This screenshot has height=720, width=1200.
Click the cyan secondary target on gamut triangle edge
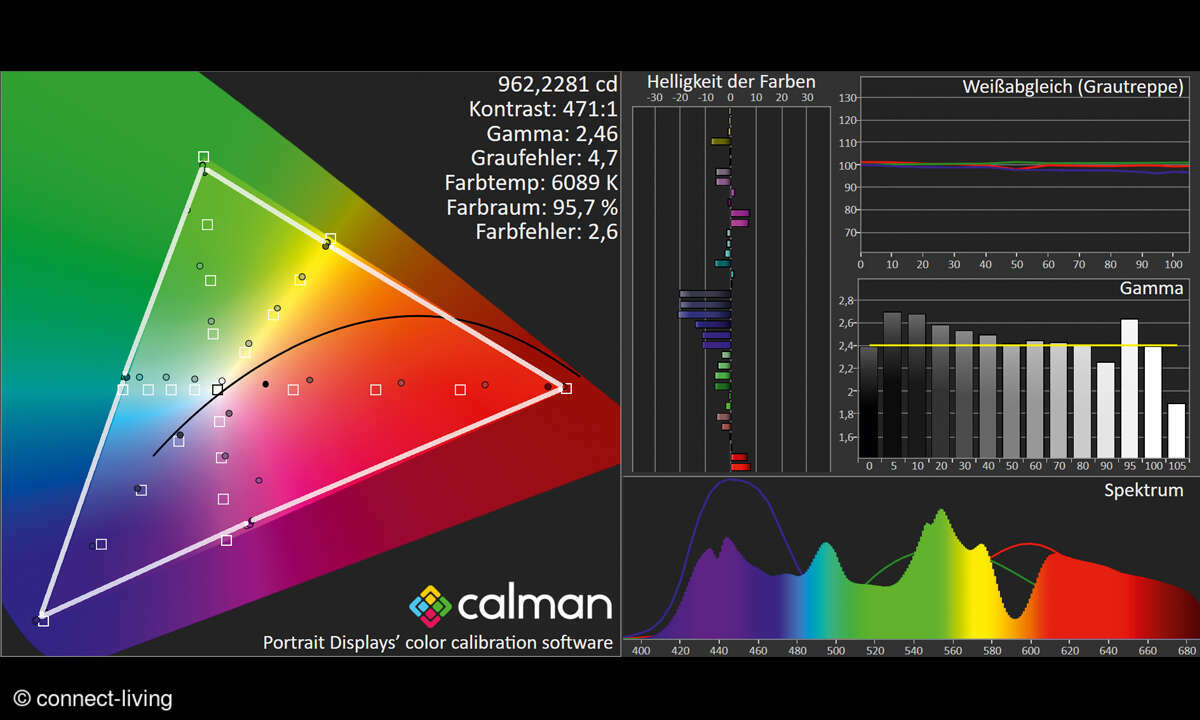pyautogui.click(x=123, y=389)
